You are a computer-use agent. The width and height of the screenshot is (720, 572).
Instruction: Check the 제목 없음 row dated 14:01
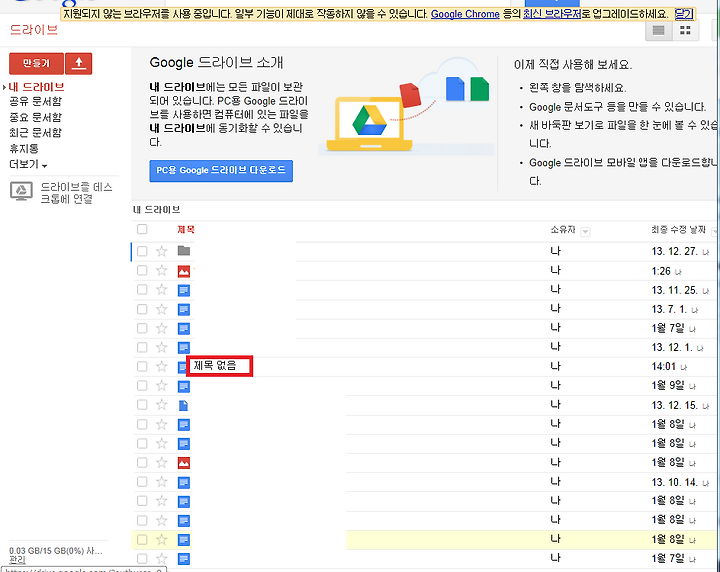click(142, 366)
